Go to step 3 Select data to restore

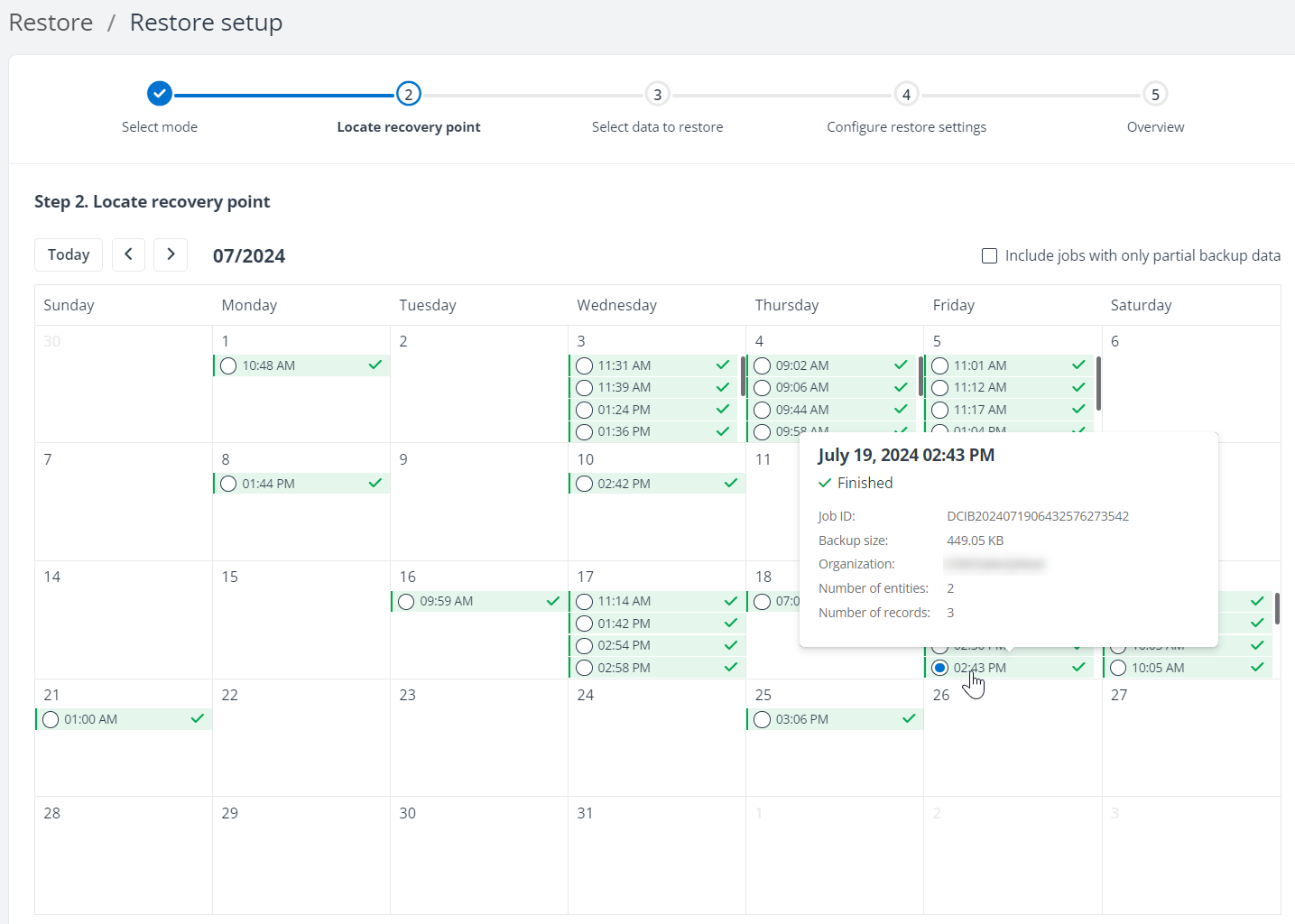(x=657, y=93)
